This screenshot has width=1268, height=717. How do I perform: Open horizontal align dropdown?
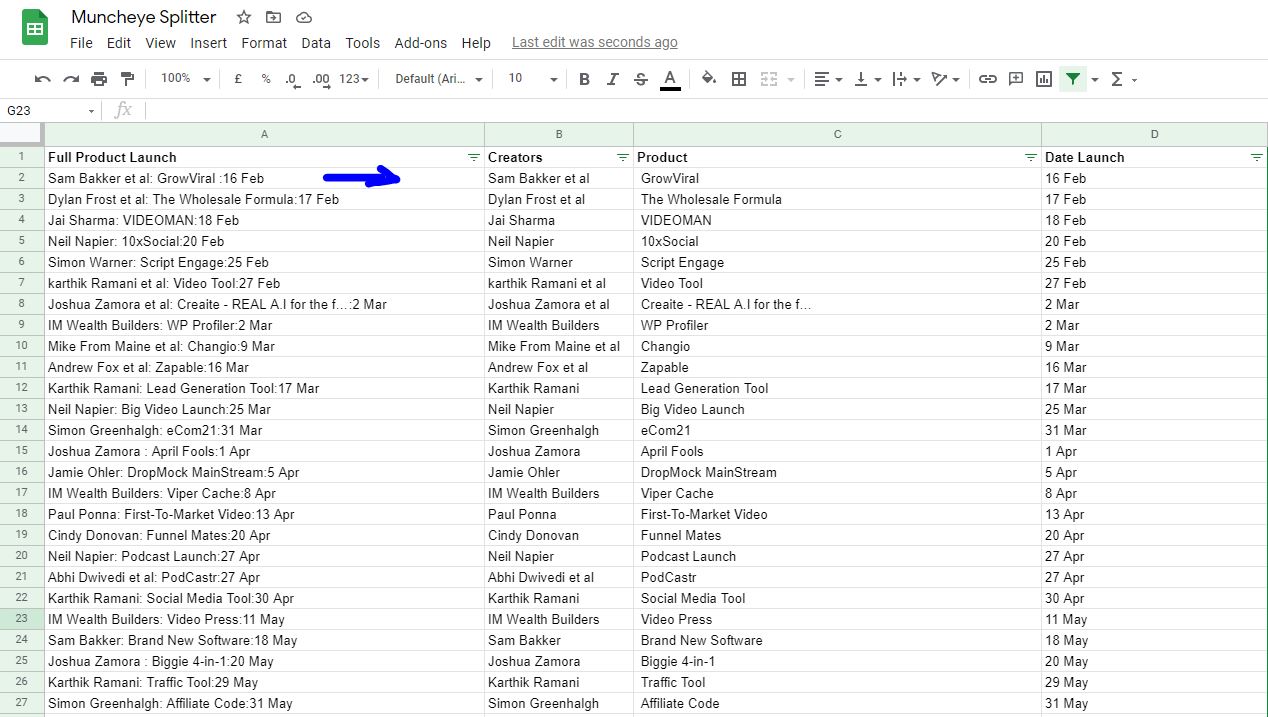pyautogui.click(x=827, y=79)
